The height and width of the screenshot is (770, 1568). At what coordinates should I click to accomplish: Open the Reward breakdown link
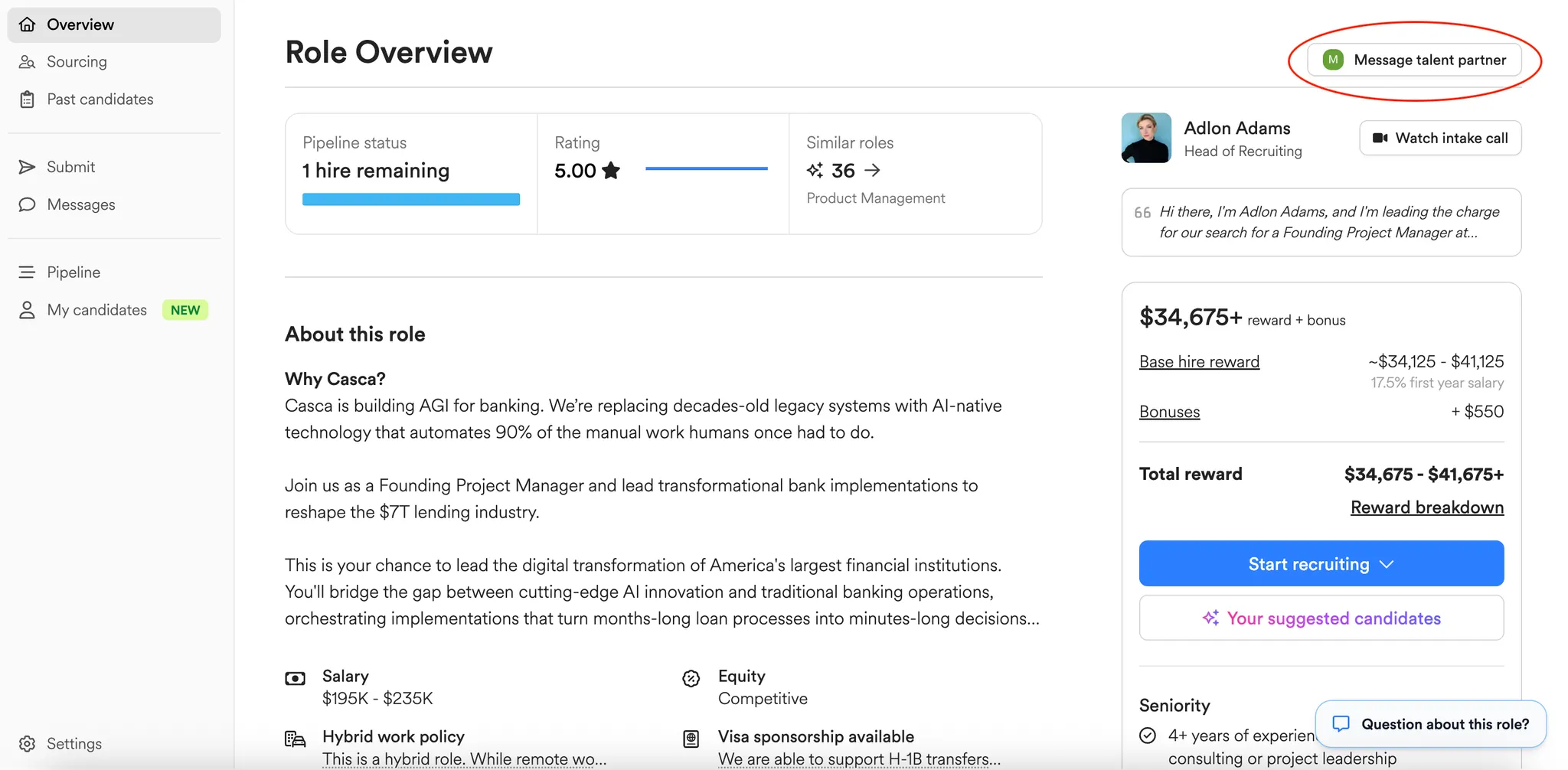pos(1426,507)
